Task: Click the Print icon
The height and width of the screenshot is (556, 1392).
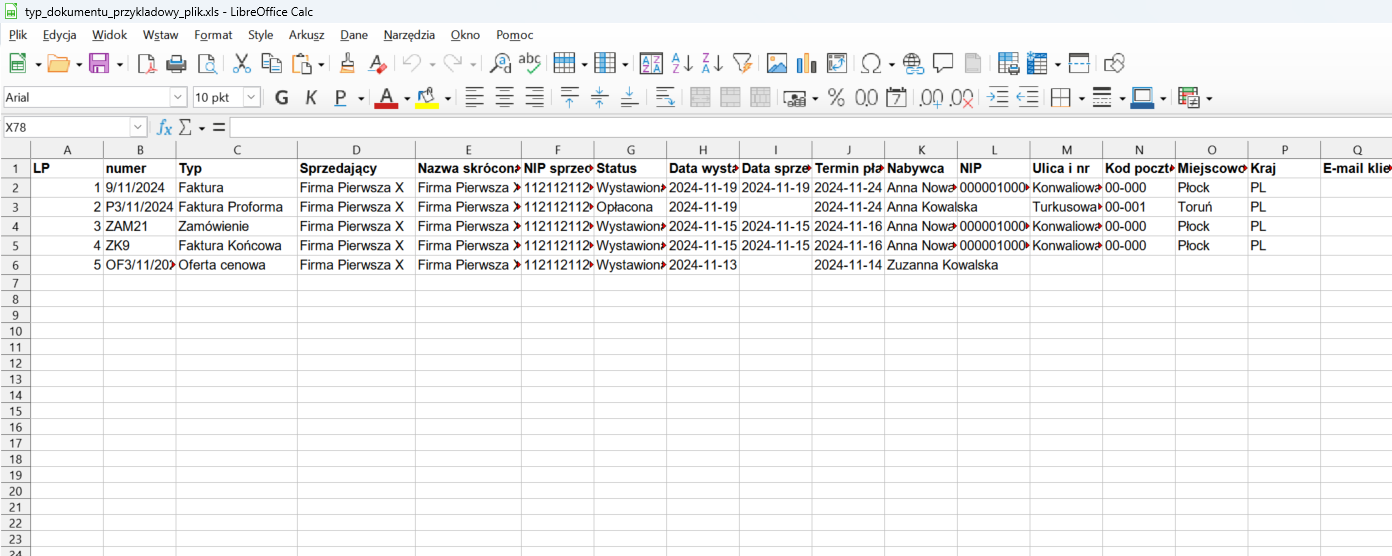Action: click(x=176, y=64)
